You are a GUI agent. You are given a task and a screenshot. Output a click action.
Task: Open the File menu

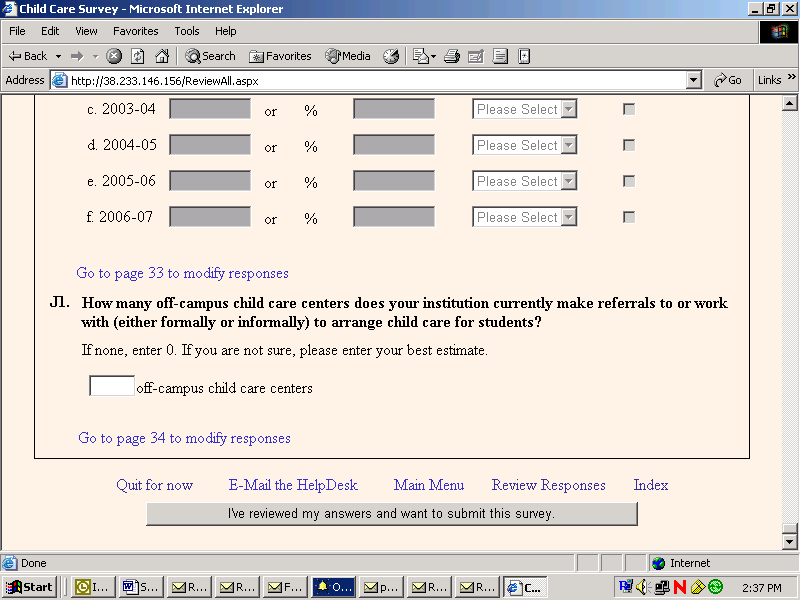click(17, 31)
